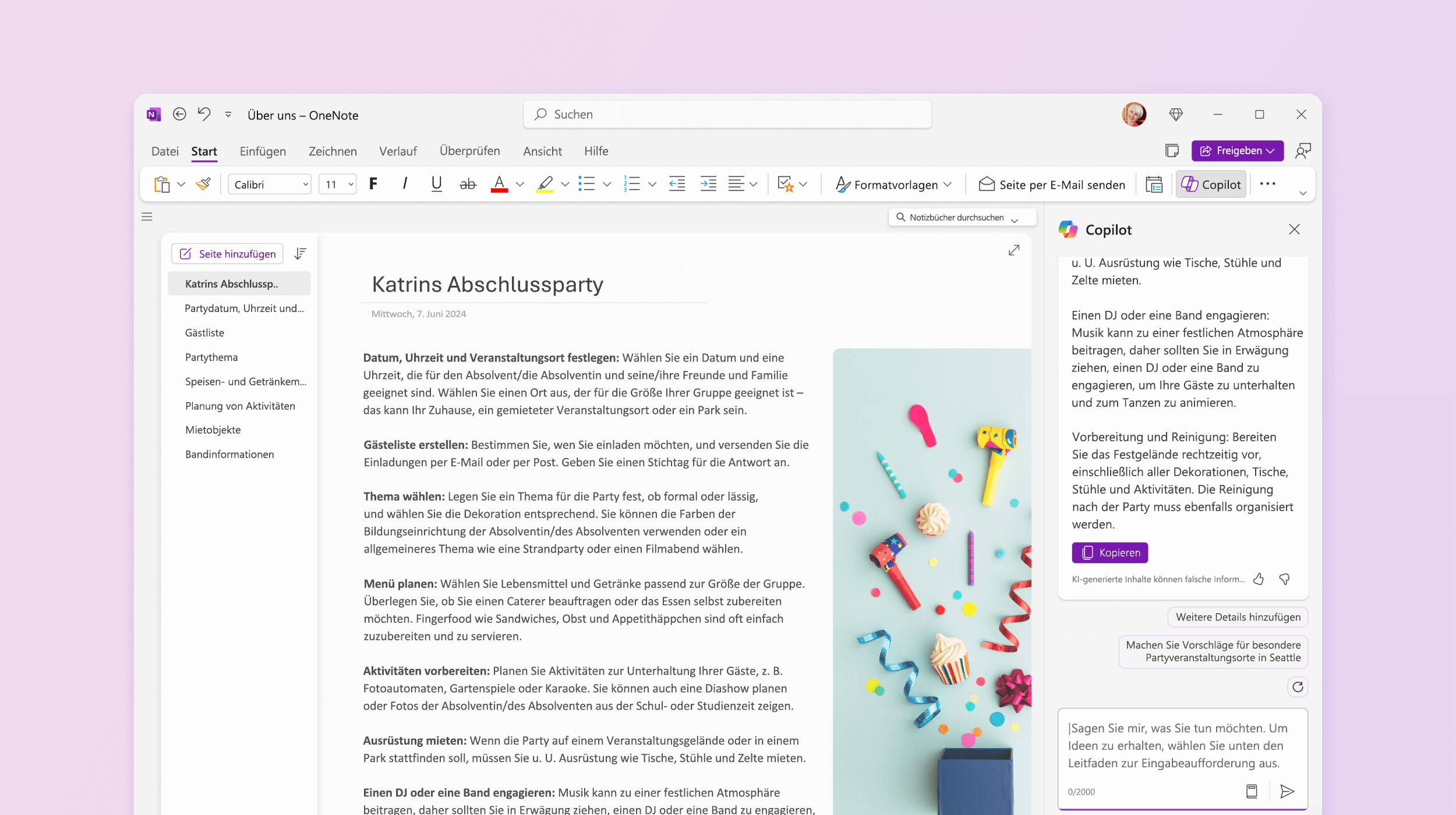The height and width of the screenshot is (815, 1456).
Task: Activate the Format Painter brush
Action: (203, 185)
